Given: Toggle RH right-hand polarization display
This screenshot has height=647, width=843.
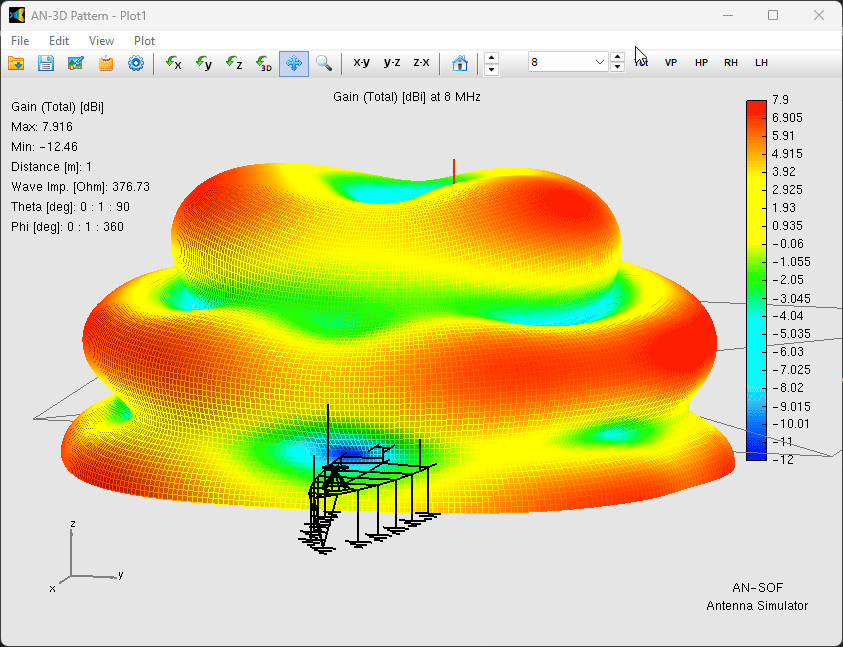Looking at the screenshot, I should (731, 63).
